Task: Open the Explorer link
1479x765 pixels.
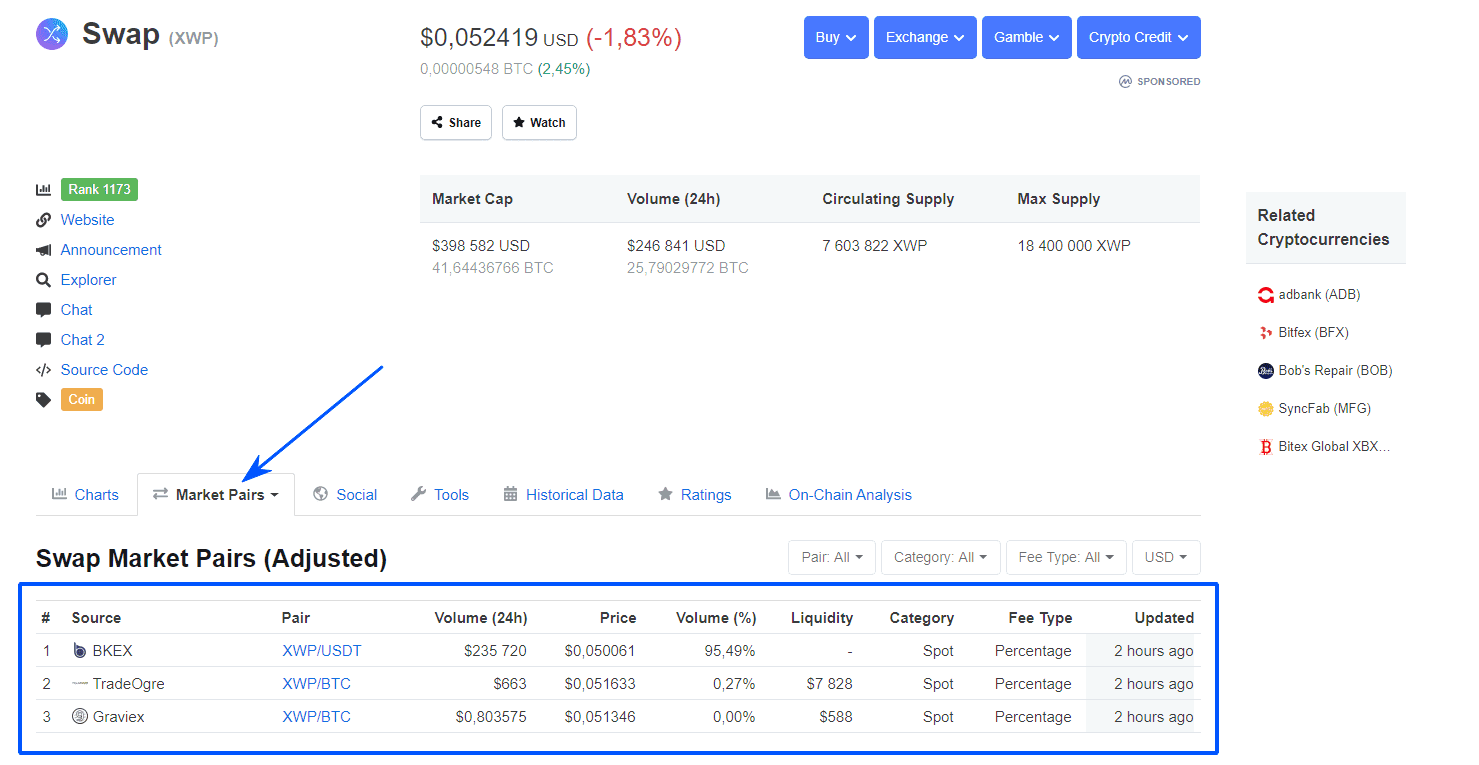Action: pos(88,280)
